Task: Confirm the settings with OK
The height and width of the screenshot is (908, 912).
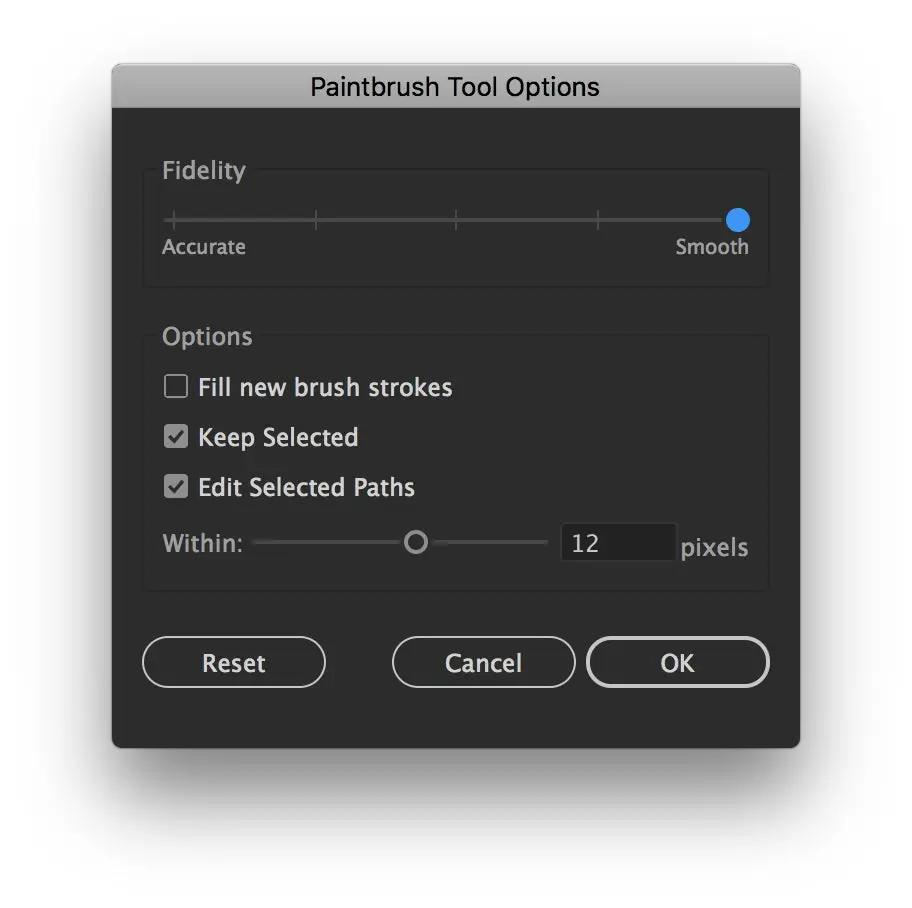Action: [x=677, y=663]
